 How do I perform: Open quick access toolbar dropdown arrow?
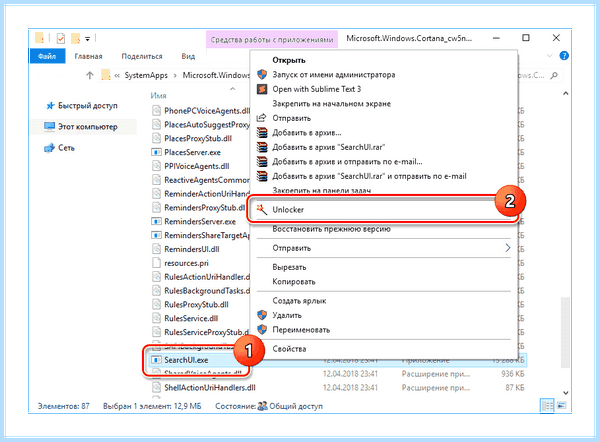tap(87, 39)
